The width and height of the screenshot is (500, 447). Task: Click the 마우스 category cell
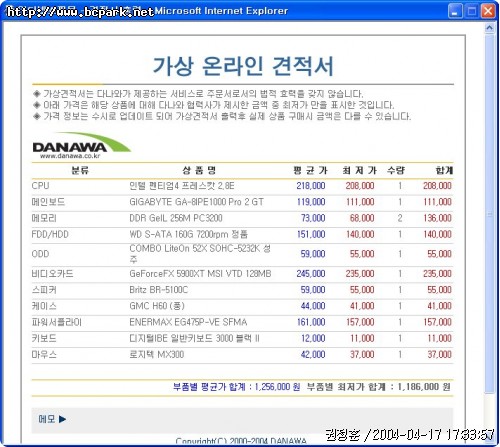coord(44,355)
